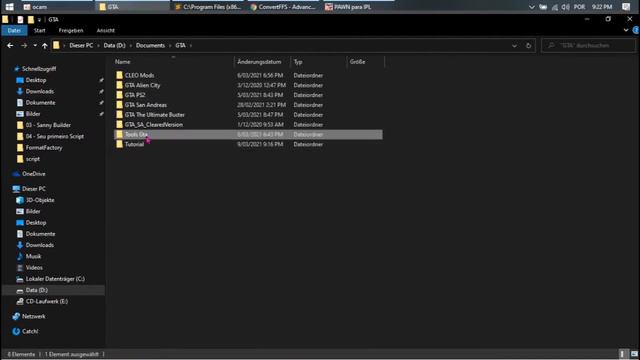This screenshot has width=640, height=360.
Task: Go forward with the forward arrow
Action: 24,45
